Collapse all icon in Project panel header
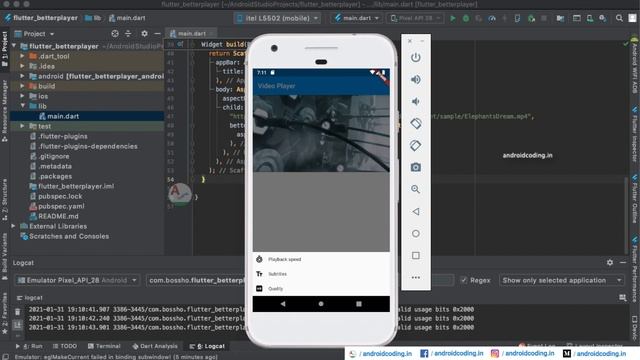This screenshot has height=360, width=640. [x=128, y=34]
